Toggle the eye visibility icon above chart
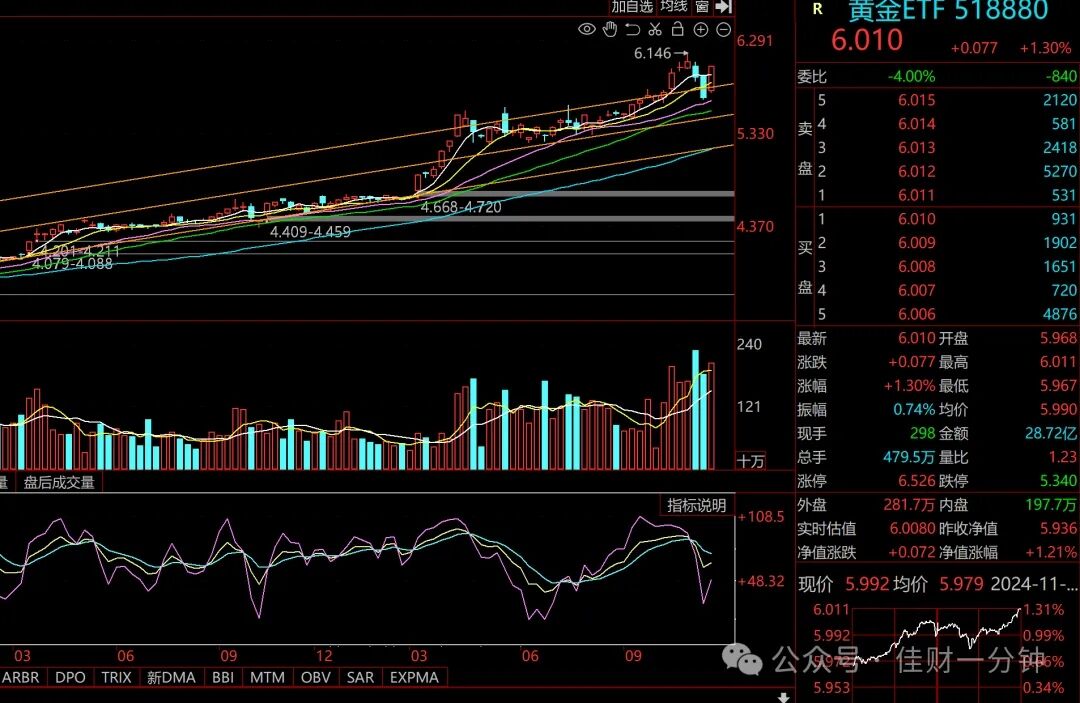The height and width of the screenshot is (703, 1080). 586,29
